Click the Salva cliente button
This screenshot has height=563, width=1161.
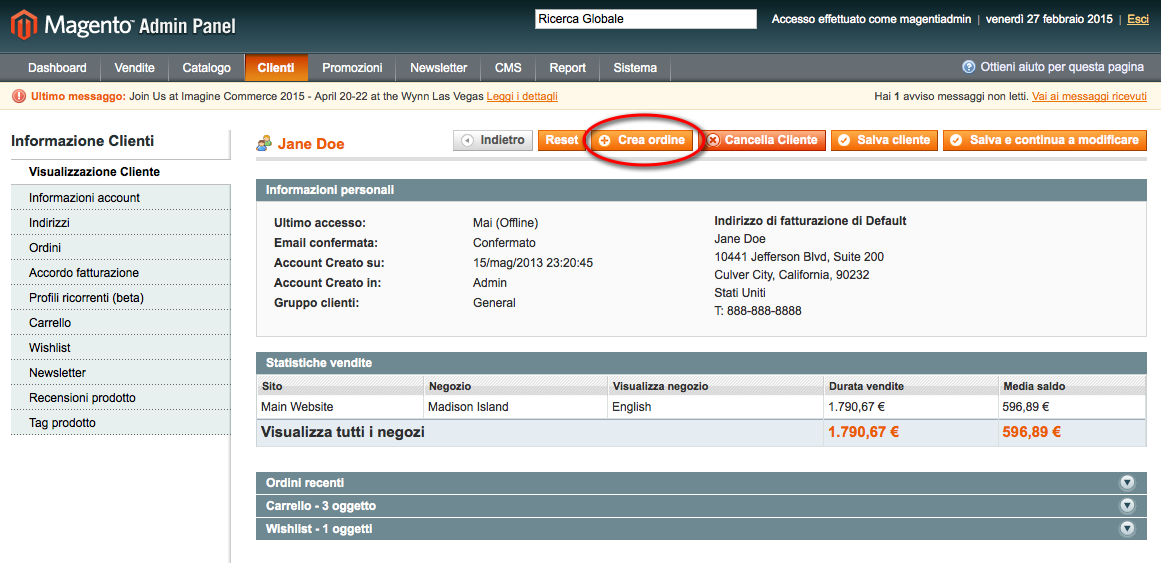click(x=884, y=141)
